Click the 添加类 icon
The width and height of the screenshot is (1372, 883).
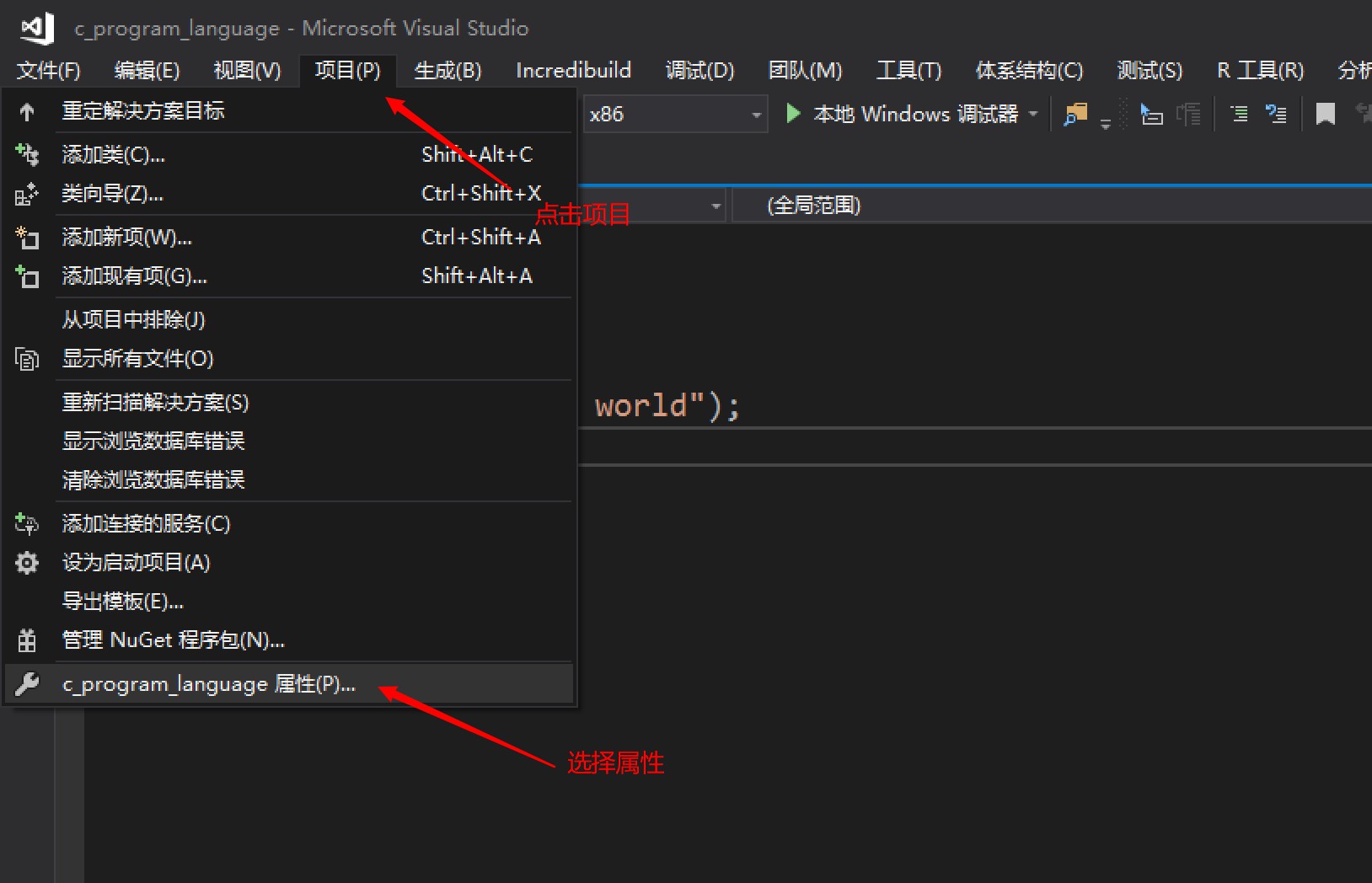pos(27,154)
